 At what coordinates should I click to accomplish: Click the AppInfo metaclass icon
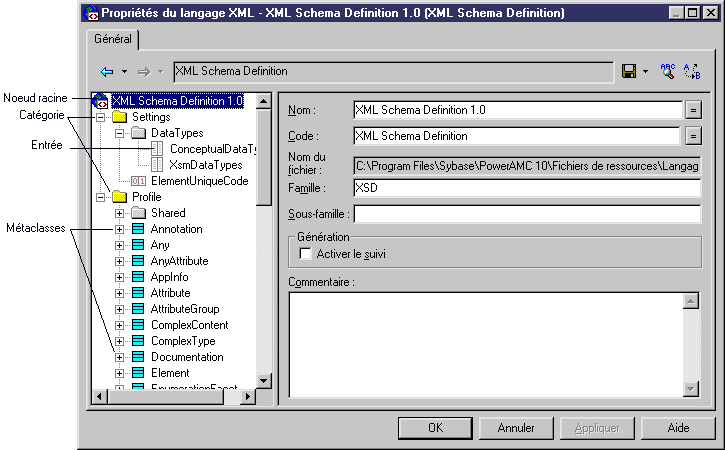pos(138,277)
